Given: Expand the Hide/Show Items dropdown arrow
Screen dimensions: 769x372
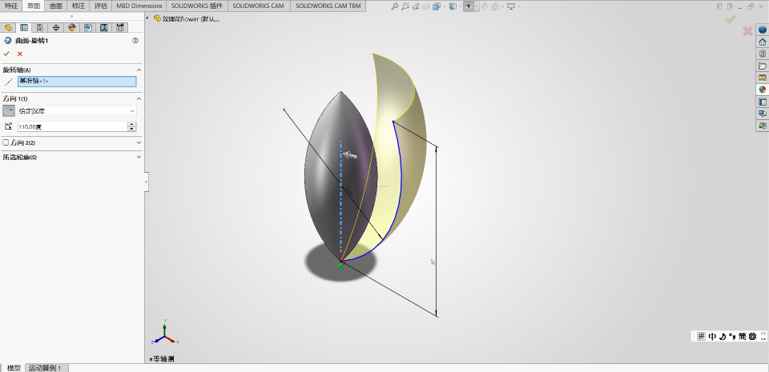Looking at the screenshot, I should click(x=476, y=6).
